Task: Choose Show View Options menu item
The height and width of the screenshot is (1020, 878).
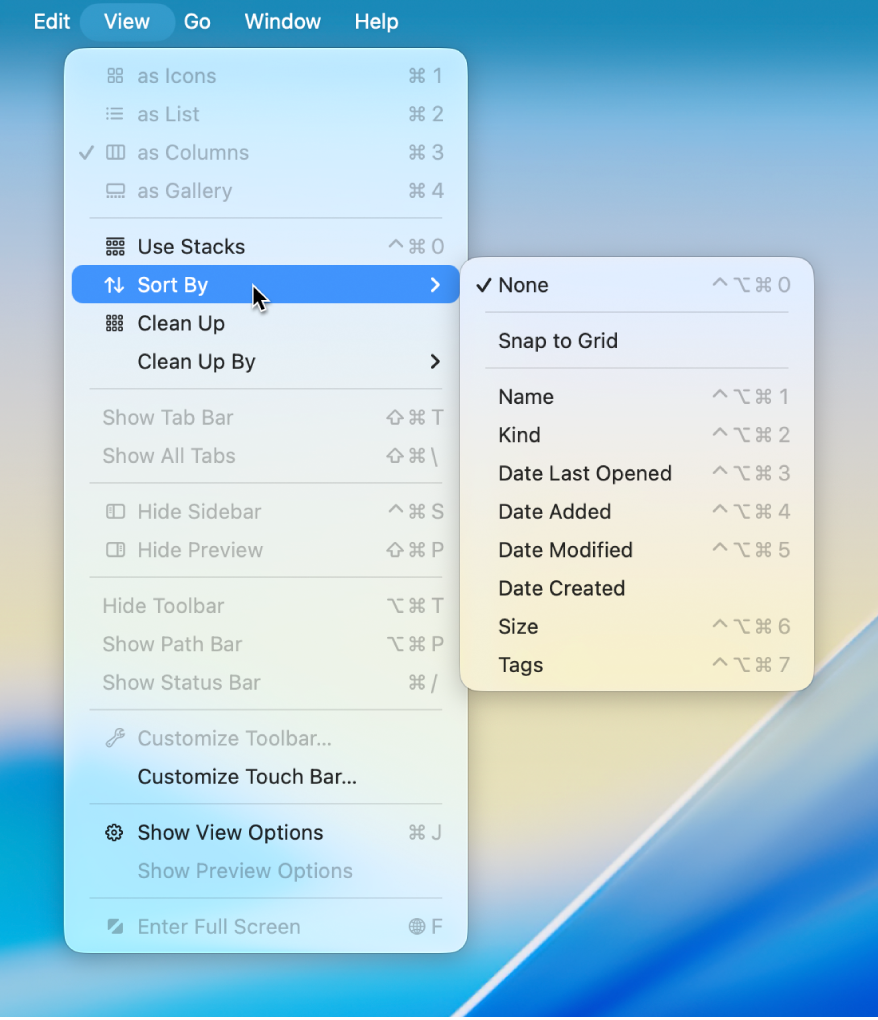Action: (266, 833)
